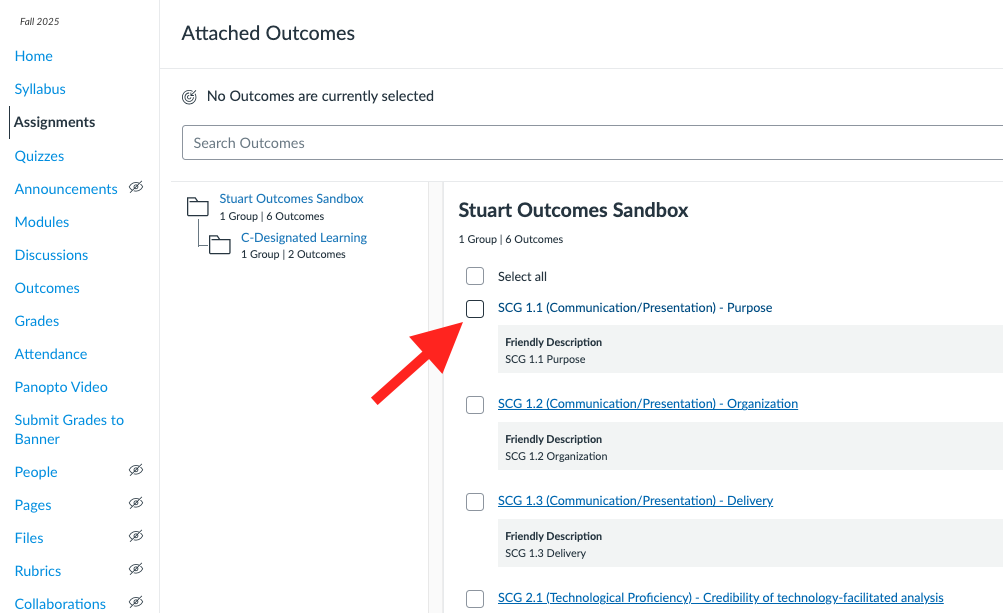1003x613 pixels.
Task: Toggle visibility eye icon next to Announcements
Action: pyautogui.click(x=136, y=188)
